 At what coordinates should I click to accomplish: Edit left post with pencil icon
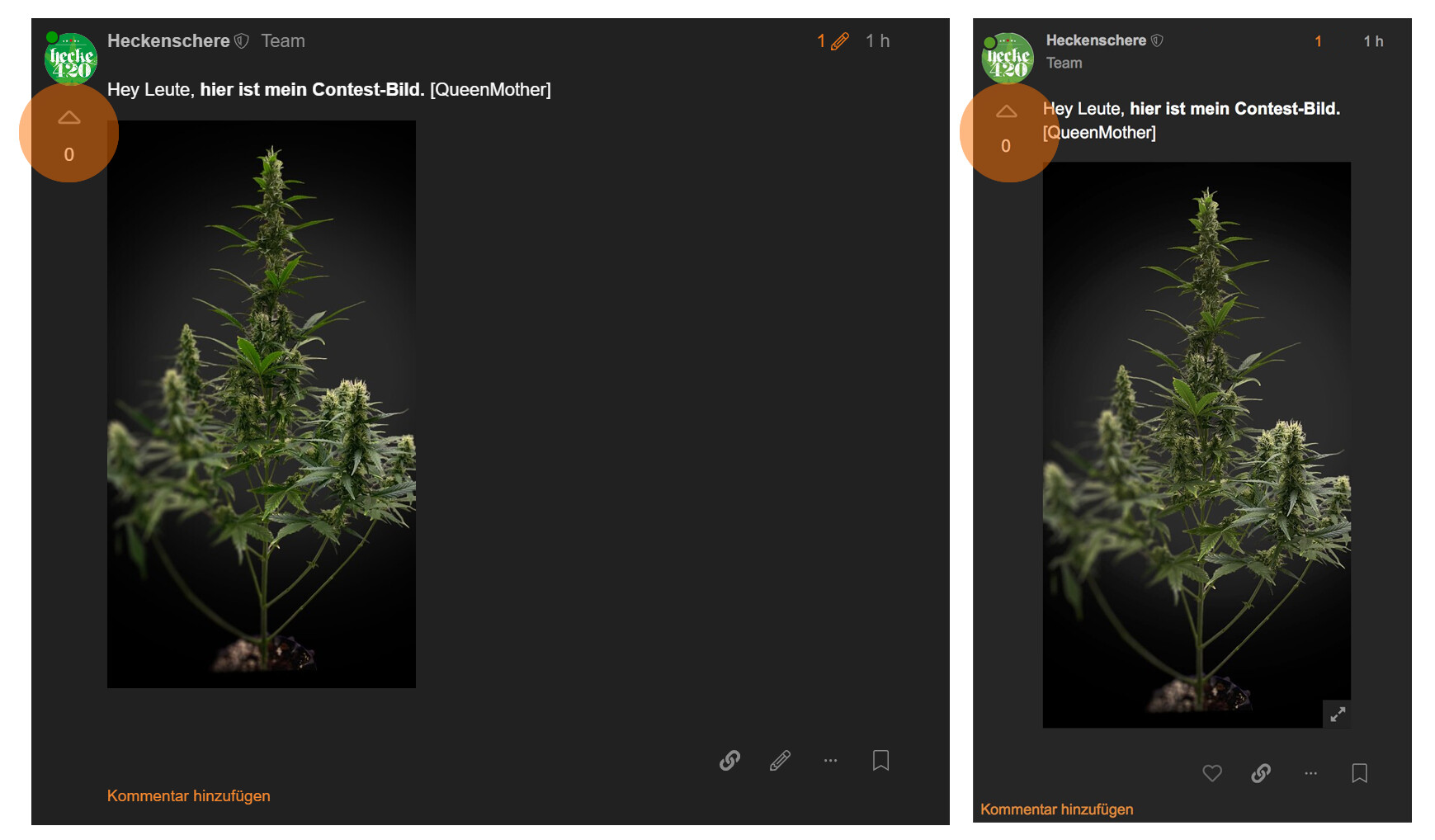click(780, 760)
